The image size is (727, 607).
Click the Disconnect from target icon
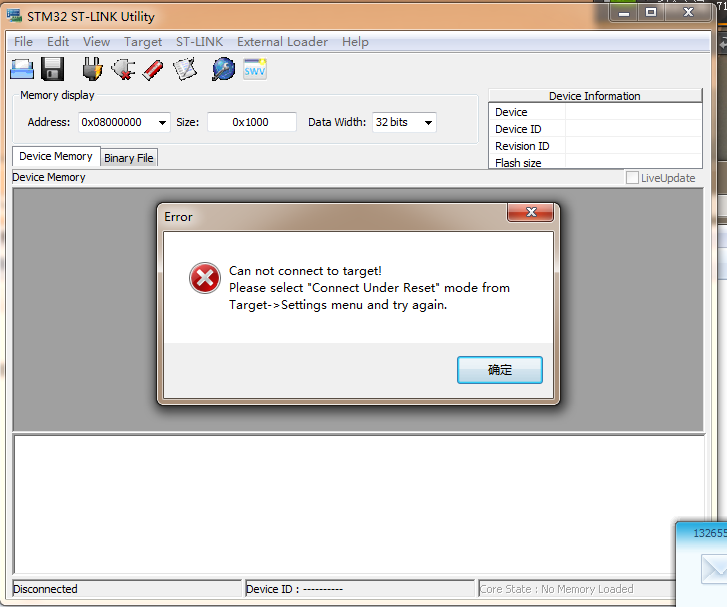pyautogui.click(x=123, y=70)
